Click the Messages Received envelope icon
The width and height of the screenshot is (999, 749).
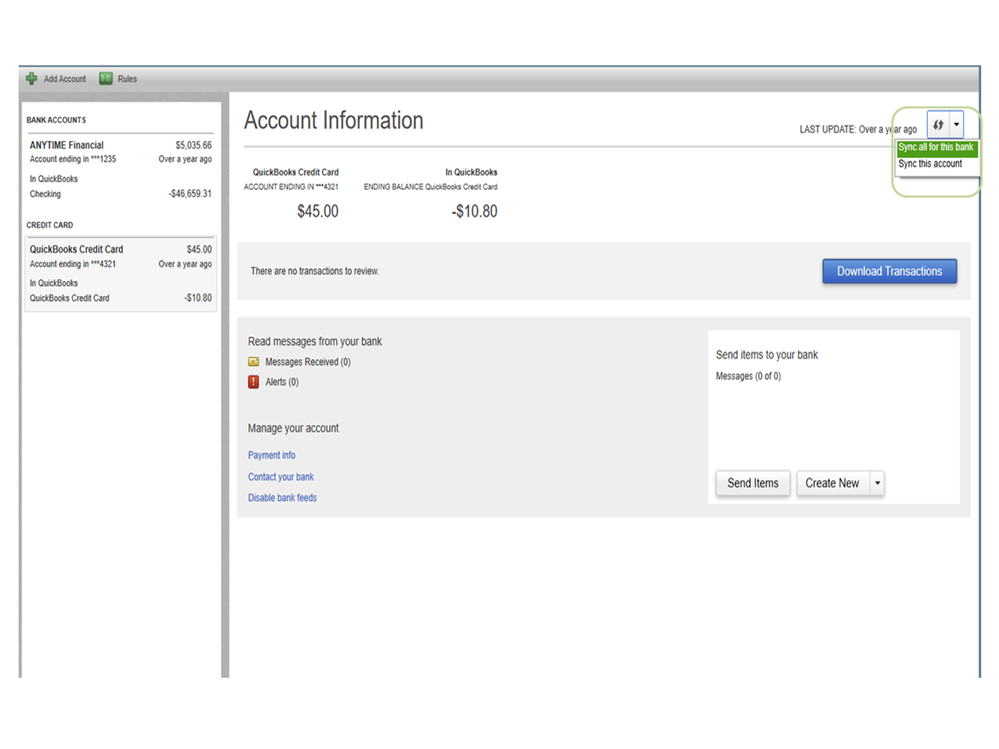coord(254,362)
